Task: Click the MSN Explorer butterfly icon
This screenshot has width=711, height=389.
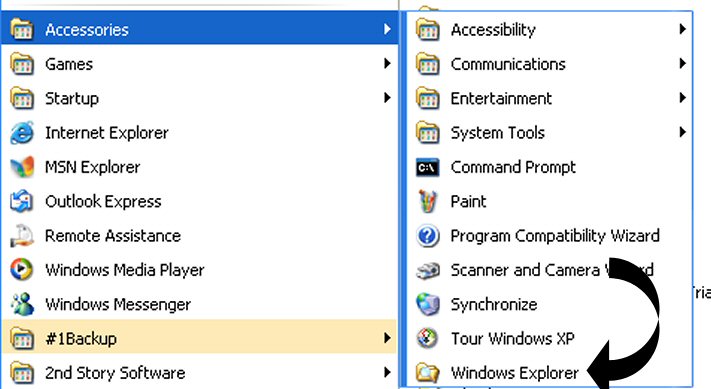Action: coord(22,167)
